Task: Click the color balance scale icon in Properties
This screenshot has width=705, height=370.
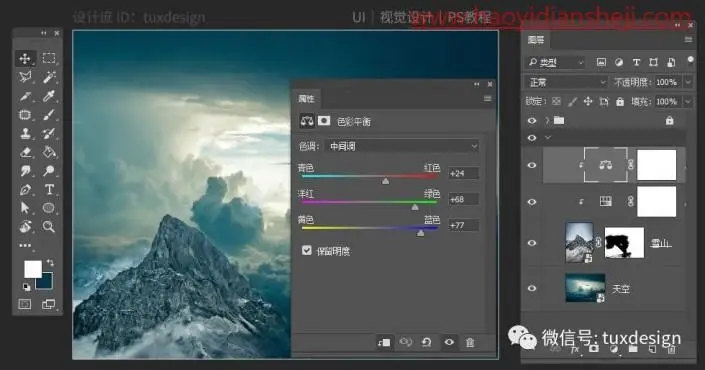Action: (307, 121)
